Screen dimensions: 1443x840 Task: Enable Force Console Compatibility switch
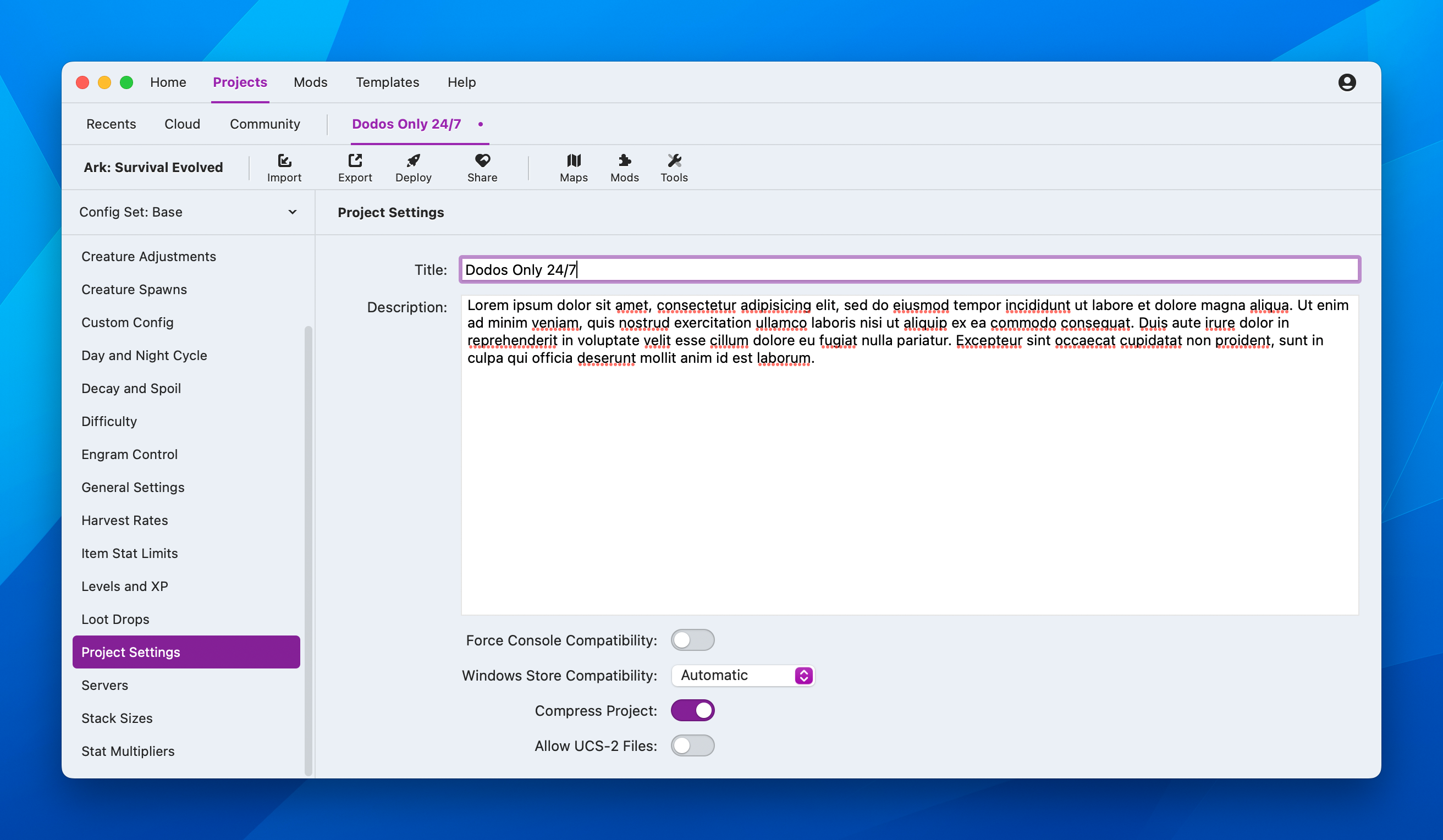coord(692,640)
